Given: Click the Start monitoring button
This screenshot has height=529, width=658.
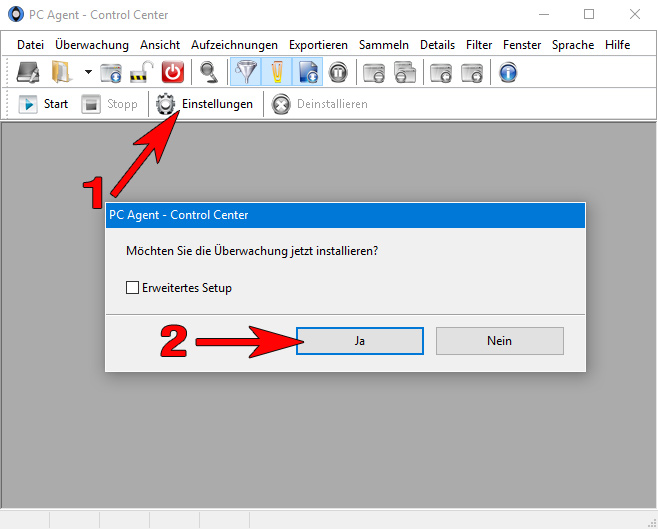Looking at the screenshot, I should tap(43, 104).
